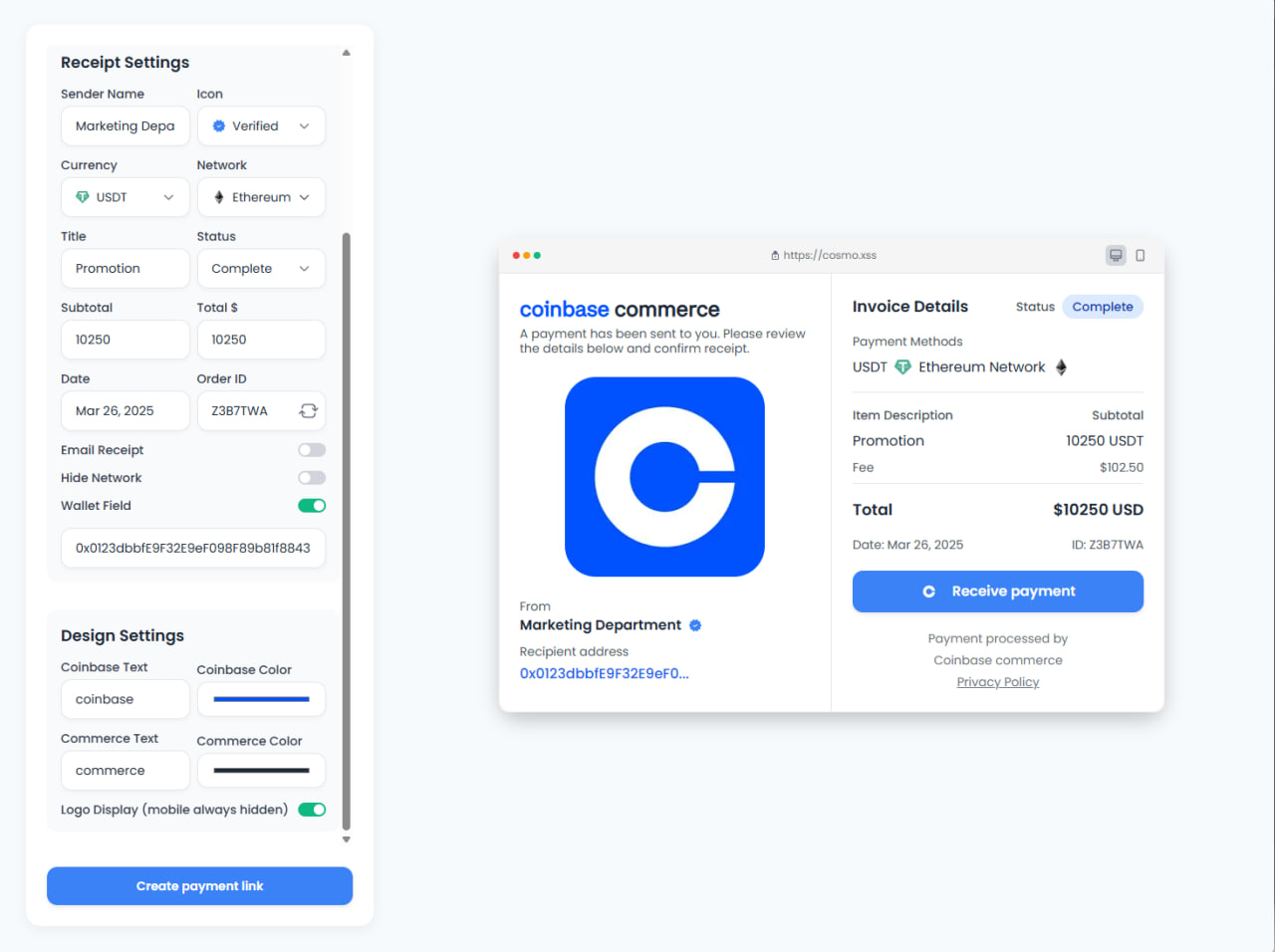
Task: Open the Commerce Color picker
Action: pyautogui.click(x=261, y=771)
